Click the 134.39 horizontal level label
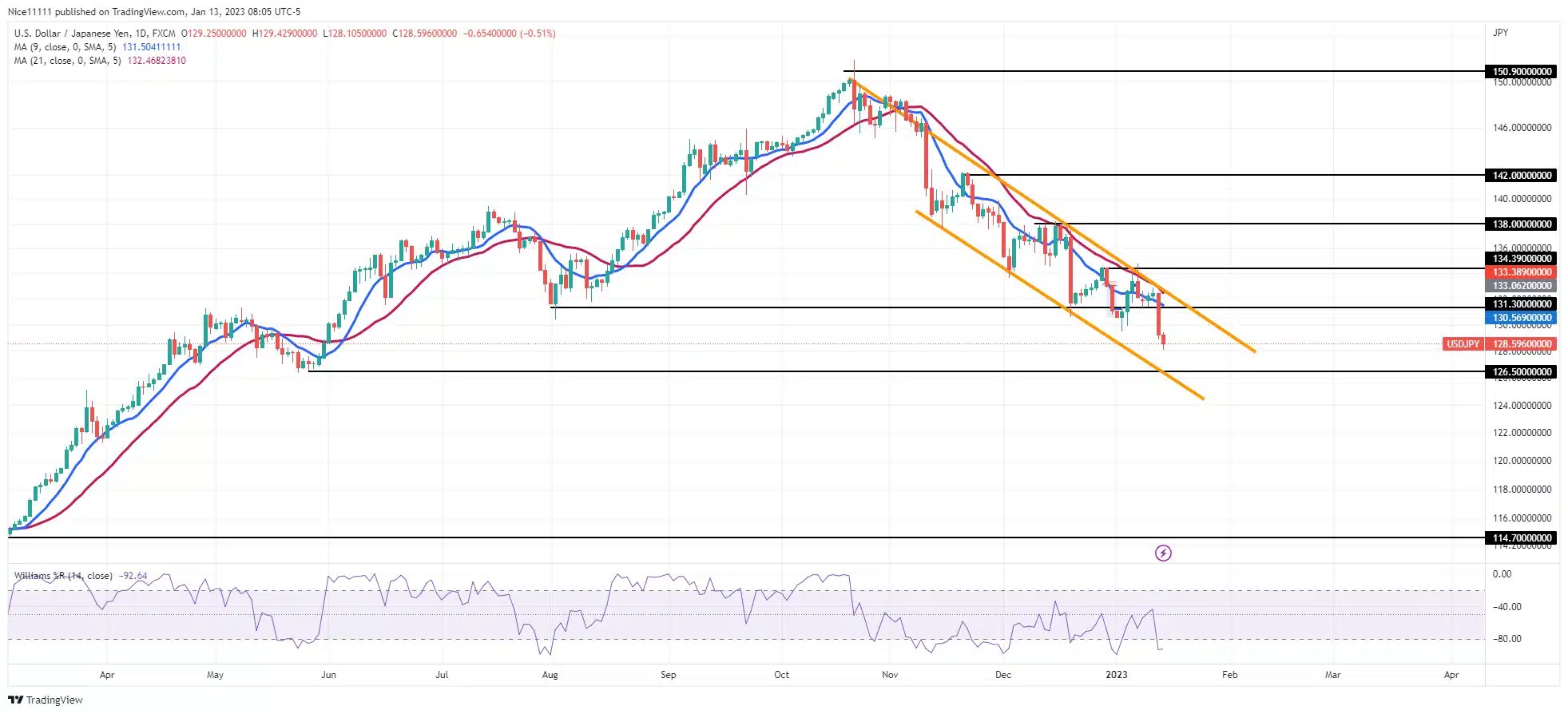This screenshot has width=1568, height=714. tap(1522, 259)
